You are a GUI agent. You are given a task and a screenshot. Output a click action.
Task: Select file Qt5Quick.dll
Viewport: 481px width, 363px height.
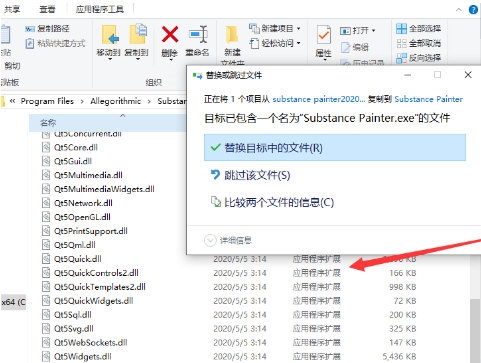coord(78,259)
